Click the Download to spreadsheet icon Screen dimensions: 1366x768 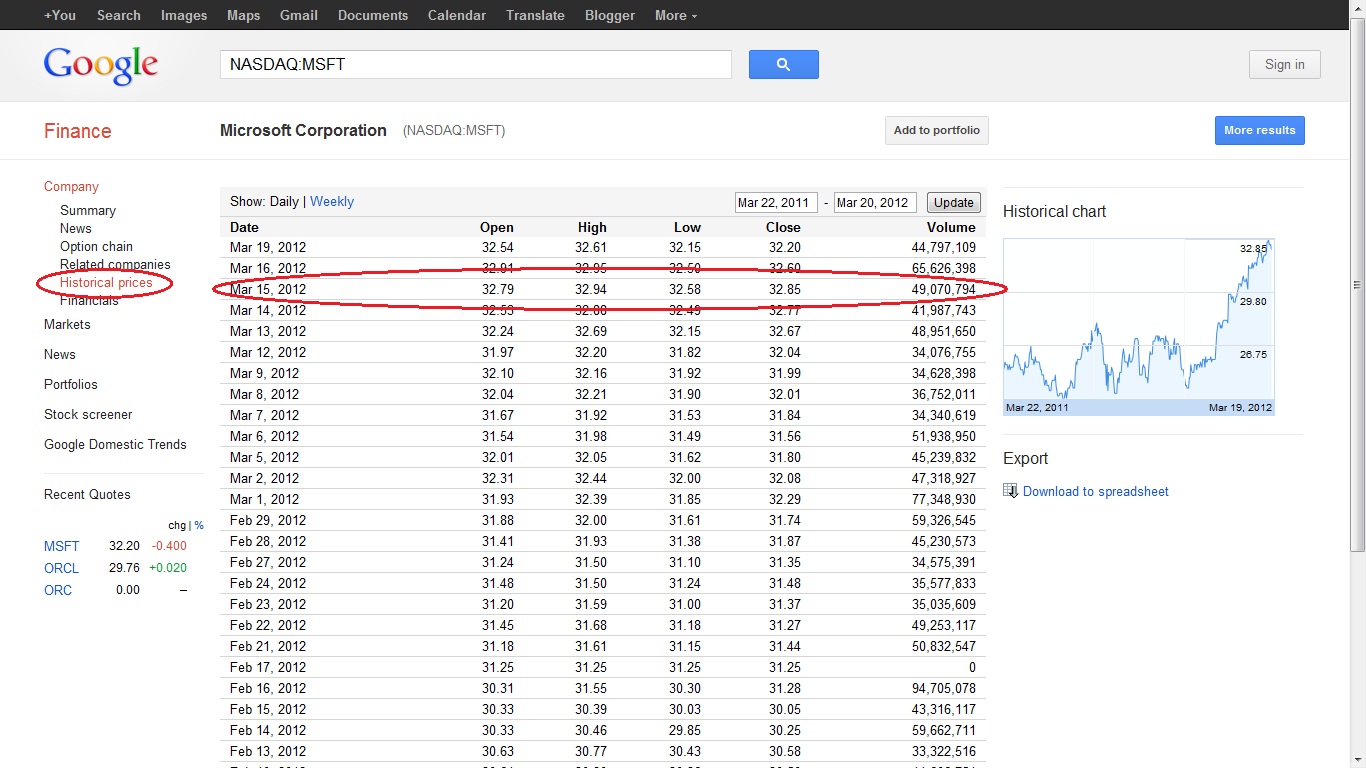click(x=1010, y=491)
